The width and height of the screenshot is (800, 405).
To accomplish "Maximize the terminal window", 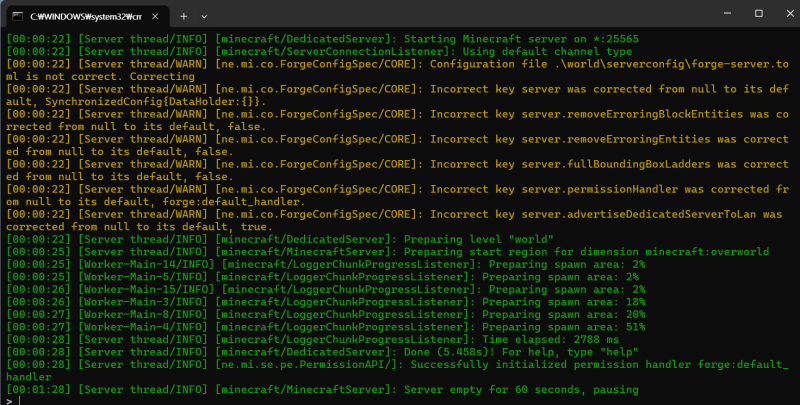I will (x=759, y=13).
